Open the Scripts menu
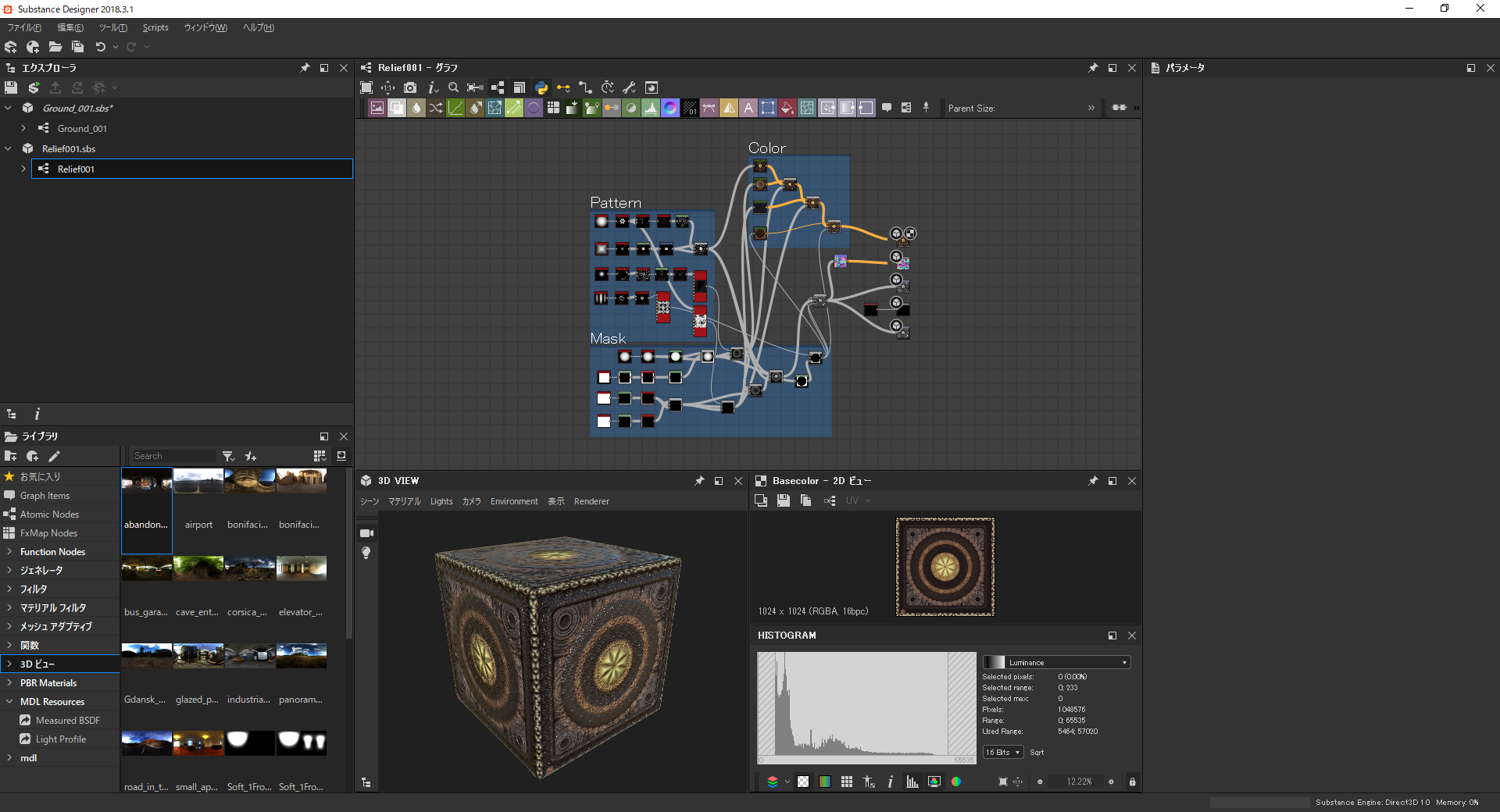1500x812 pixels. point(155,27)
